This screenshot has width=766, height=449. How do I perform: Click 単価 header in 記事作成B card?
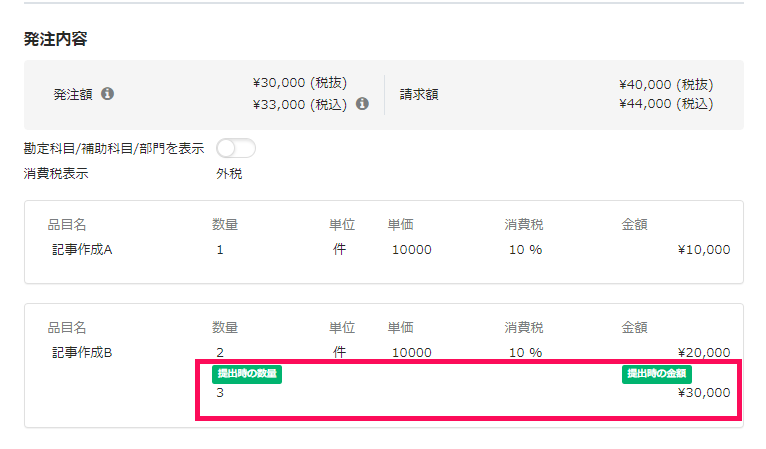click(401, 327)
